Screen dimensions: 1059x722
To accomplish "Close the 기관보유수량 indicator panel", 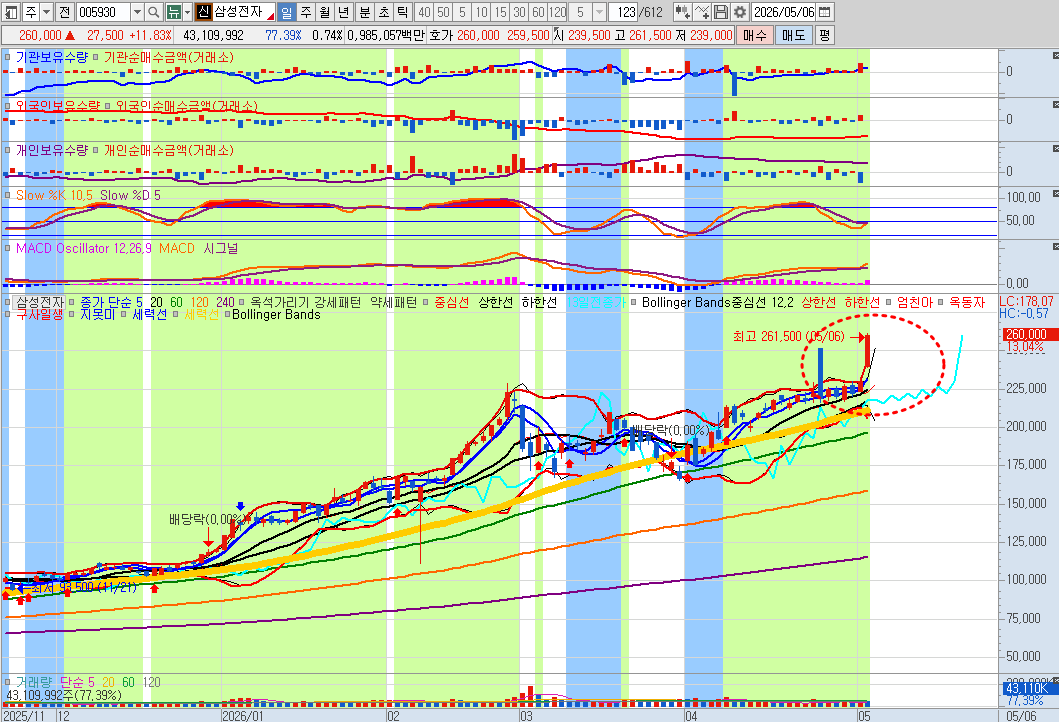I will tap(1055, 55).
